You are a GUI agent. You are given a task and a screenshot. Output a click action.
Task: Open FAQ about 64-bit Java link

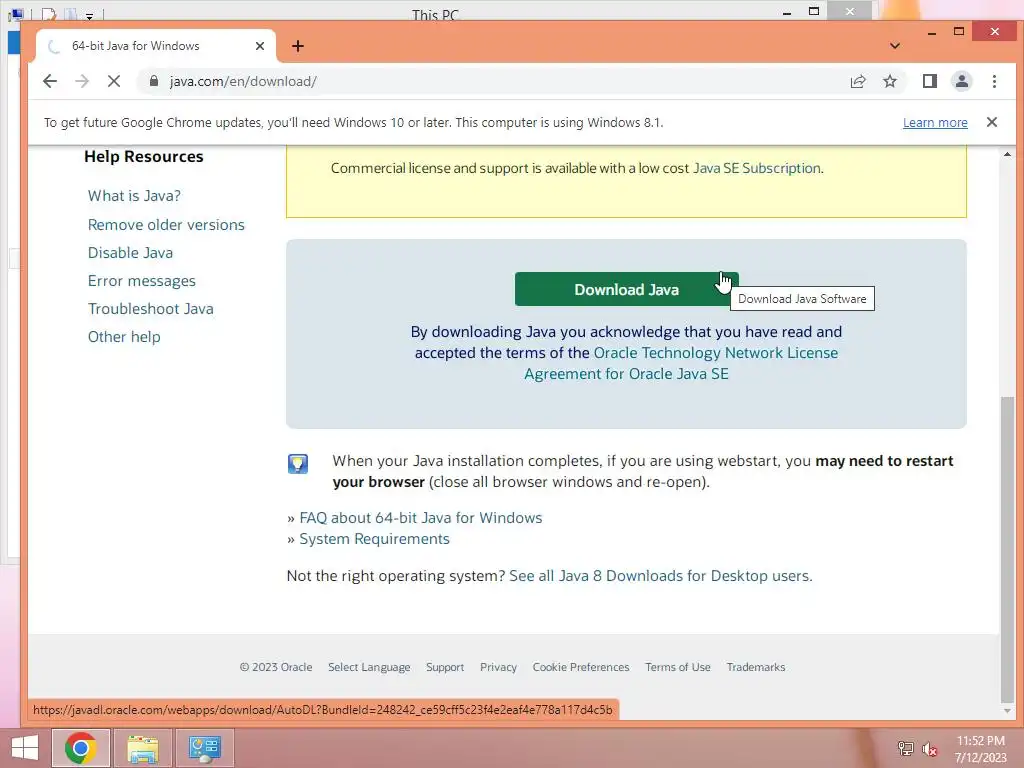[421, 518]
